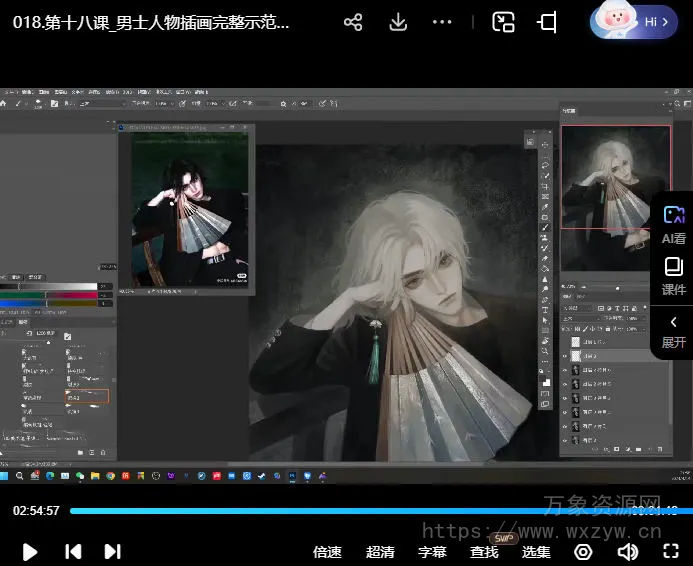
Task: Open the 课件 courseware panel
Action: pyautogui.click(x=673, y=275)
